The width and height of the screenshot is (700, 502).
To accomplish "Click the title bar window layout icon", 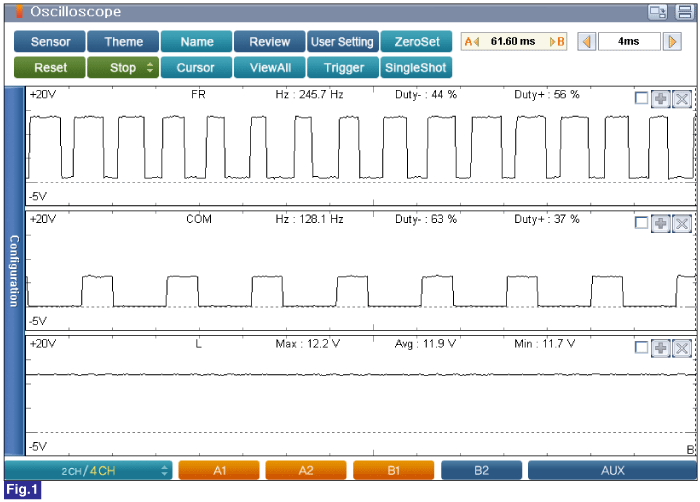I will point(684,12).
